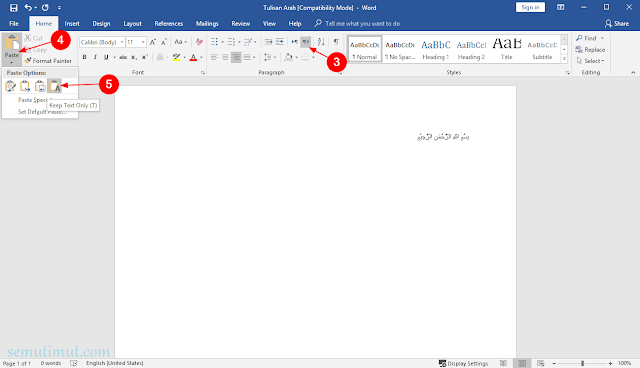Choose the Keep Source Formatting paste icon
This screenshot has width=640, height=368.
point(11,86)
